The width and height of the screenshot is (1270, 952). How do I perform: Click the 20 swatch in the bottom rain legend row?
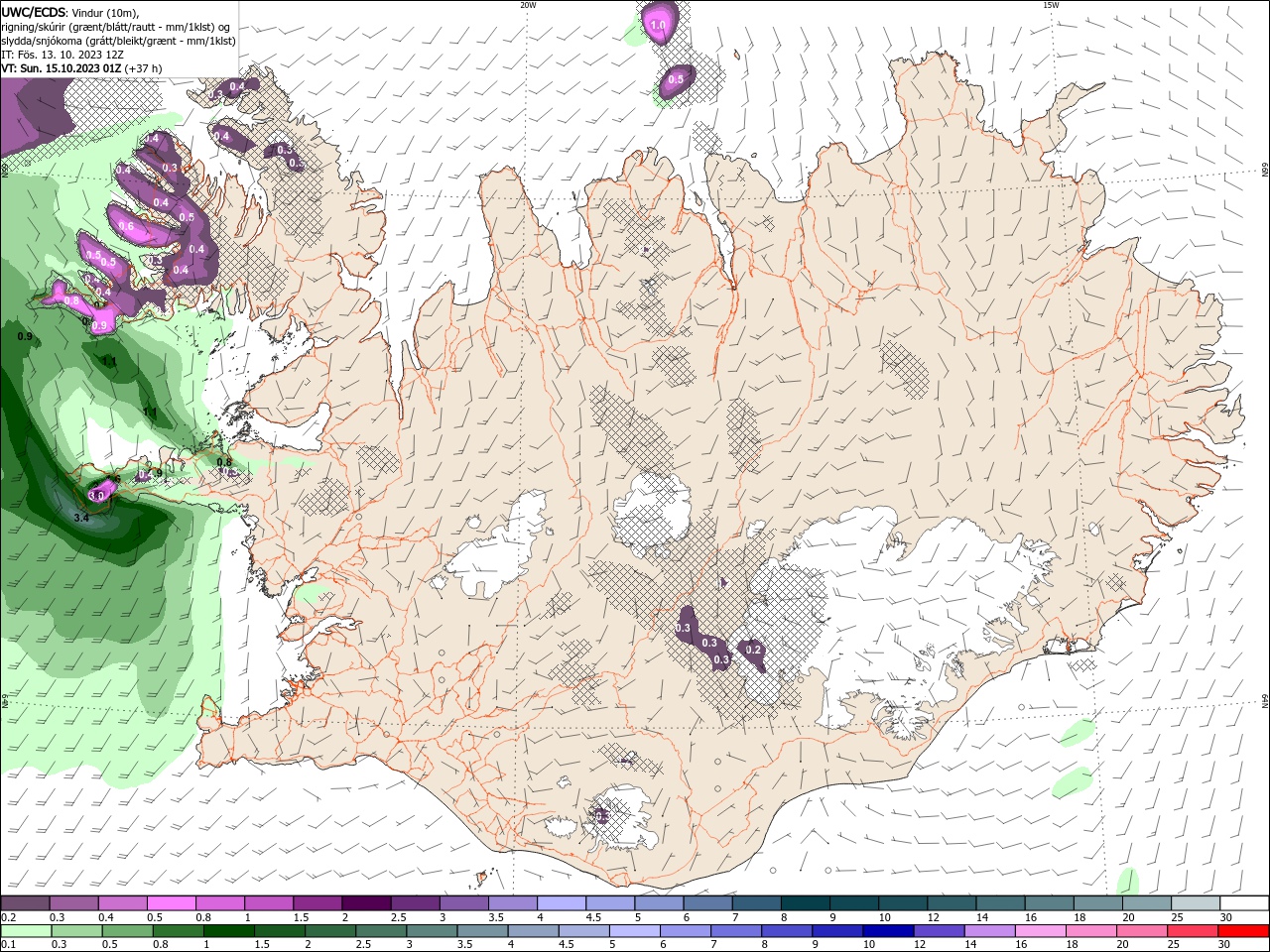pos(1140,931)
